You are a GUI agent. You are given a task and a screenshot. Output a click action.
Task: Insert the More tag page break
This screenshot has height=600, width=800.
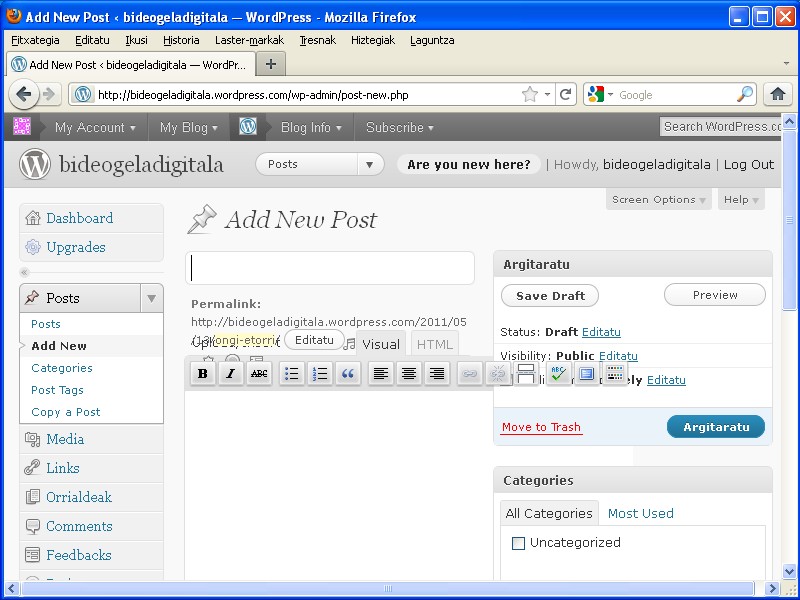[x=526, y=373]
